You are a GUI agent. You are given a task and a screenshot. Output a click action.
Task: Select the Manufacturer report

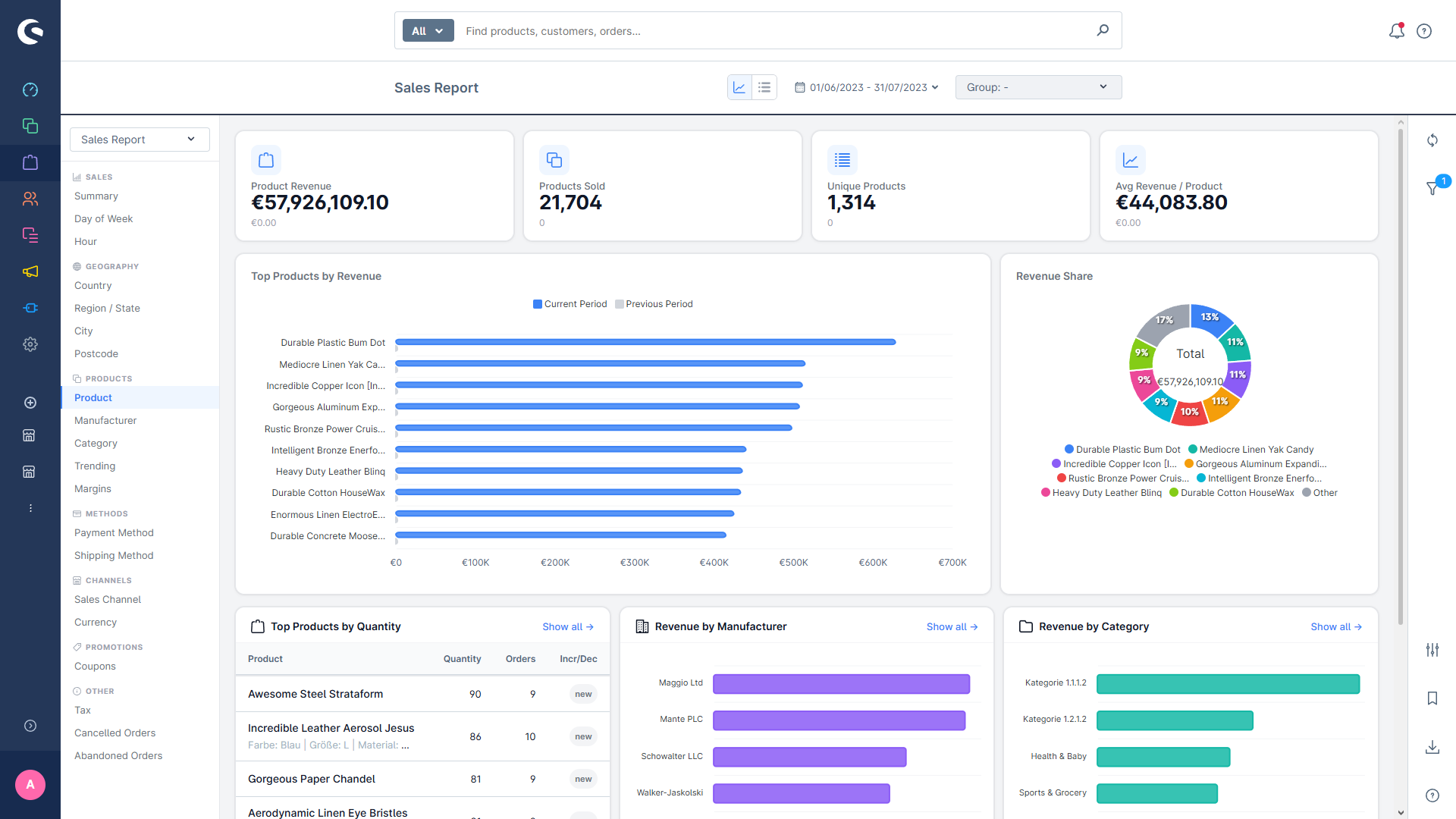click(x=105, y=421)
